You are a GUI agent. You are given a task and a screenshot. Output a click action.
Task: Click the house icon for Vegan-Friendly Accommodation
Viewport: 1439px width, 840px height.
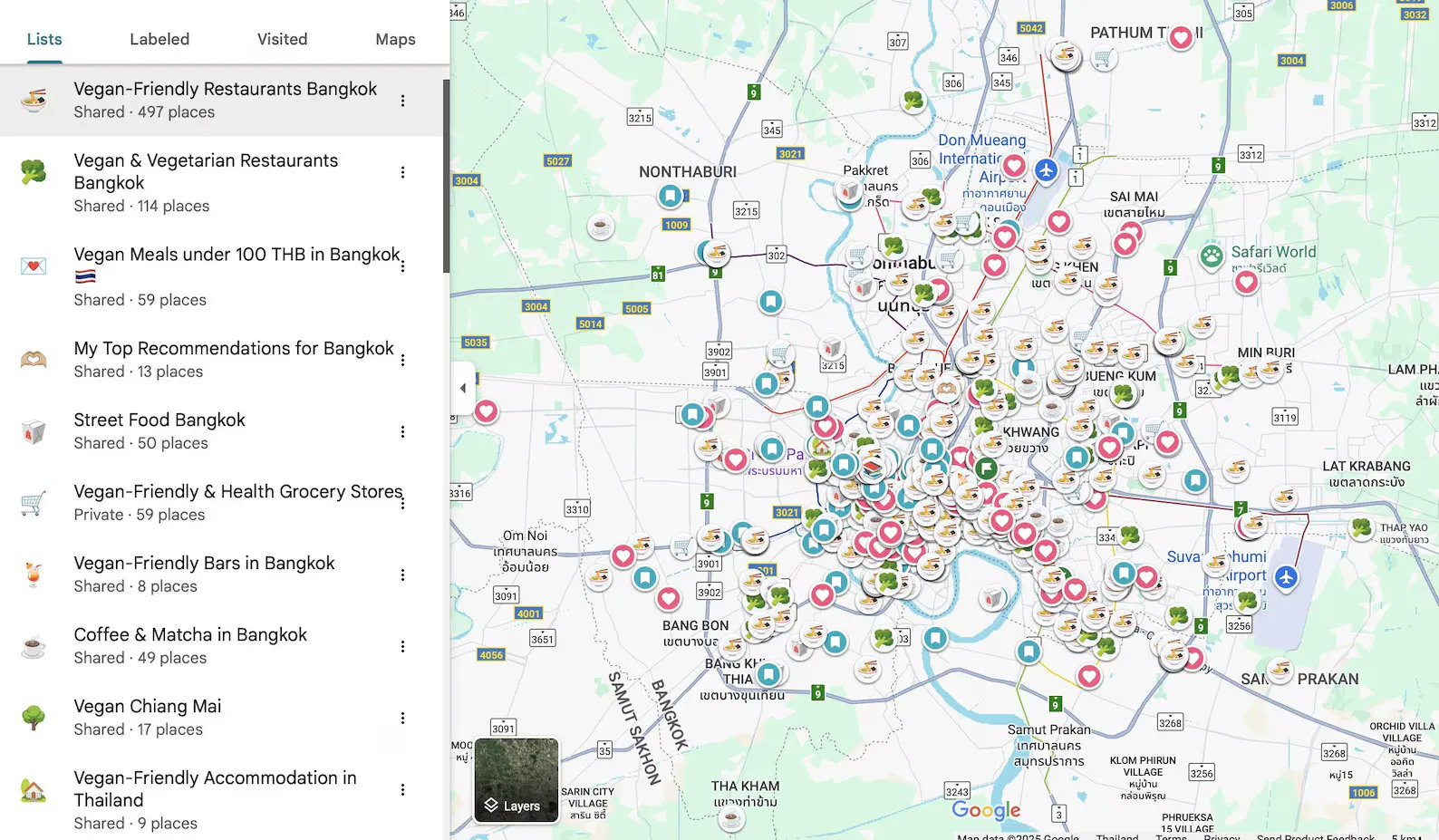[x=34, y=790]
